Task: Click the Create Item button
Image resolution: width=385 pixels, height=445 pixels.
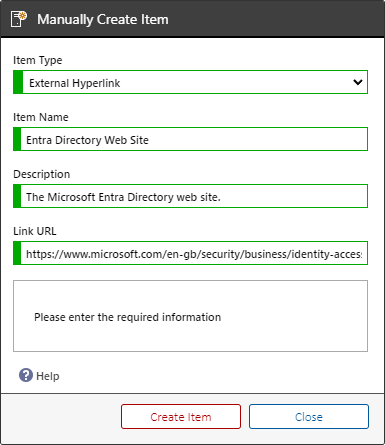Action: (x=181, y=417)
